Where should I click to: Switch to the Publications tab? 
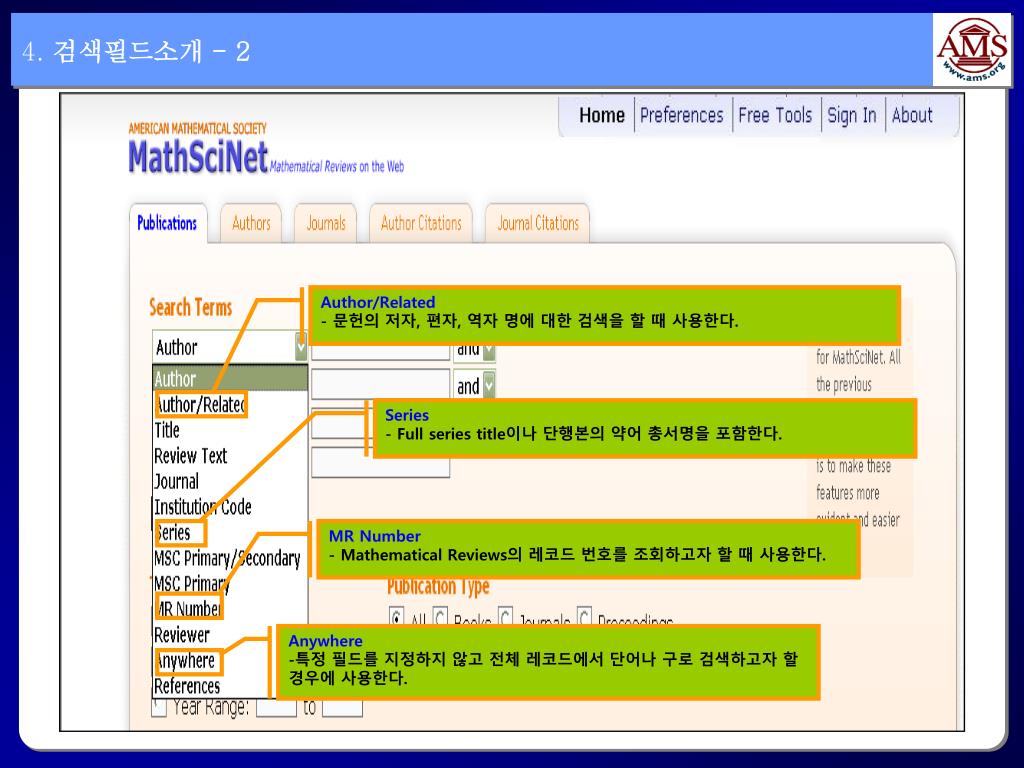(x=167, y=223)
